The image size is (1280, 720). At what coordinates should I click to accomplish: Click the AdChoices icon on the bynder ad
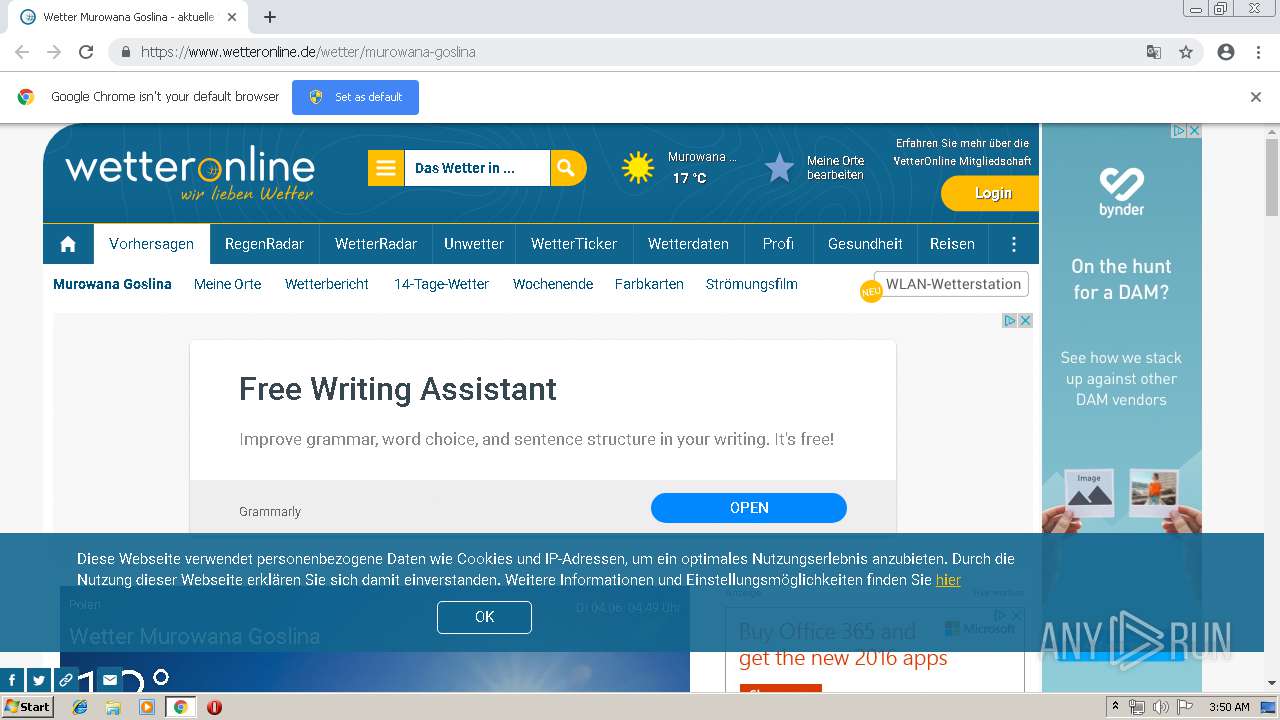[x=1179, y=130]
